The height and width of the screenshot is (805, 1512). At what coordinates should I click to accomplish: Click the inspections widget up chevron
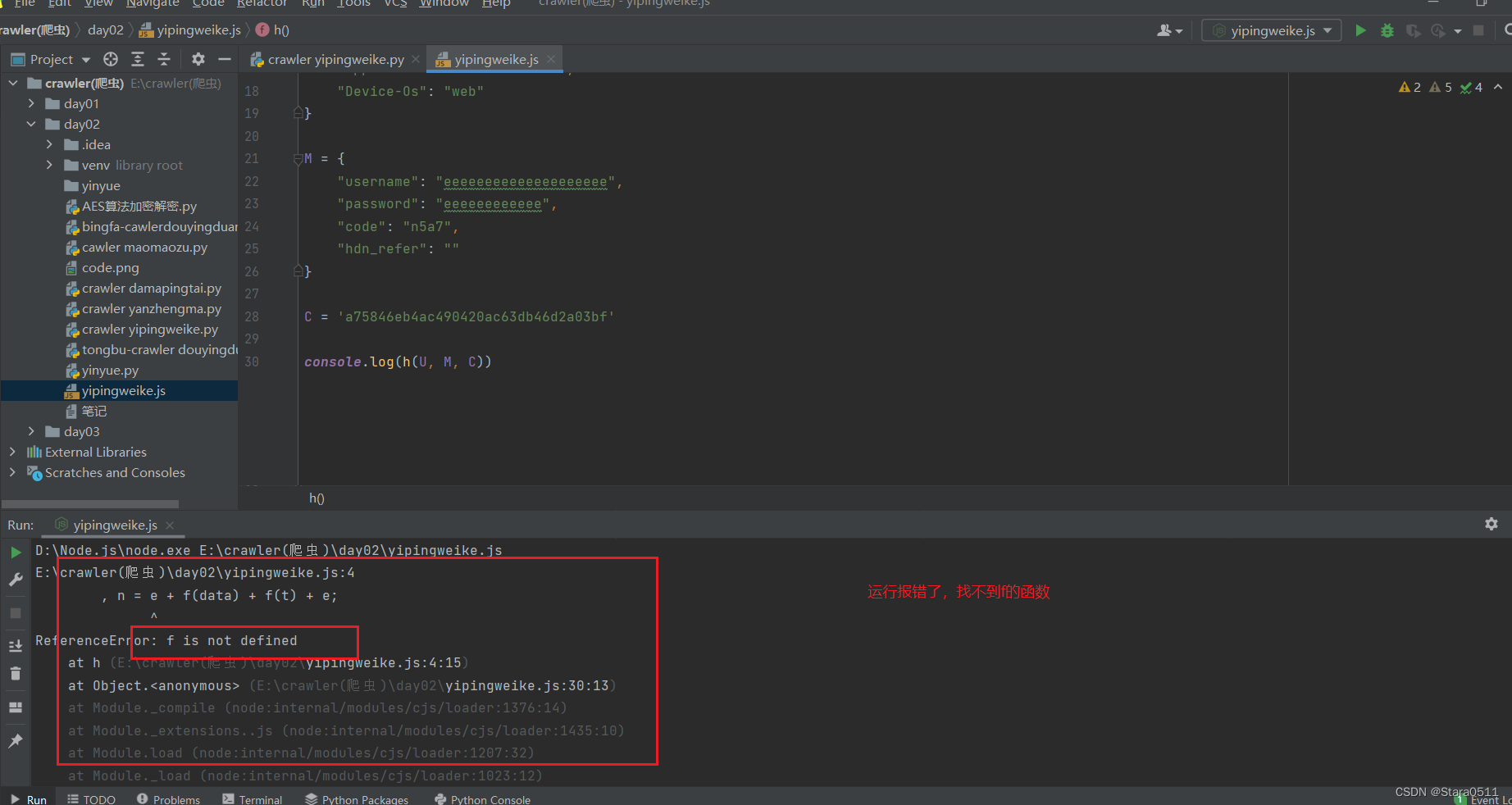click(x=1498, y=87)
